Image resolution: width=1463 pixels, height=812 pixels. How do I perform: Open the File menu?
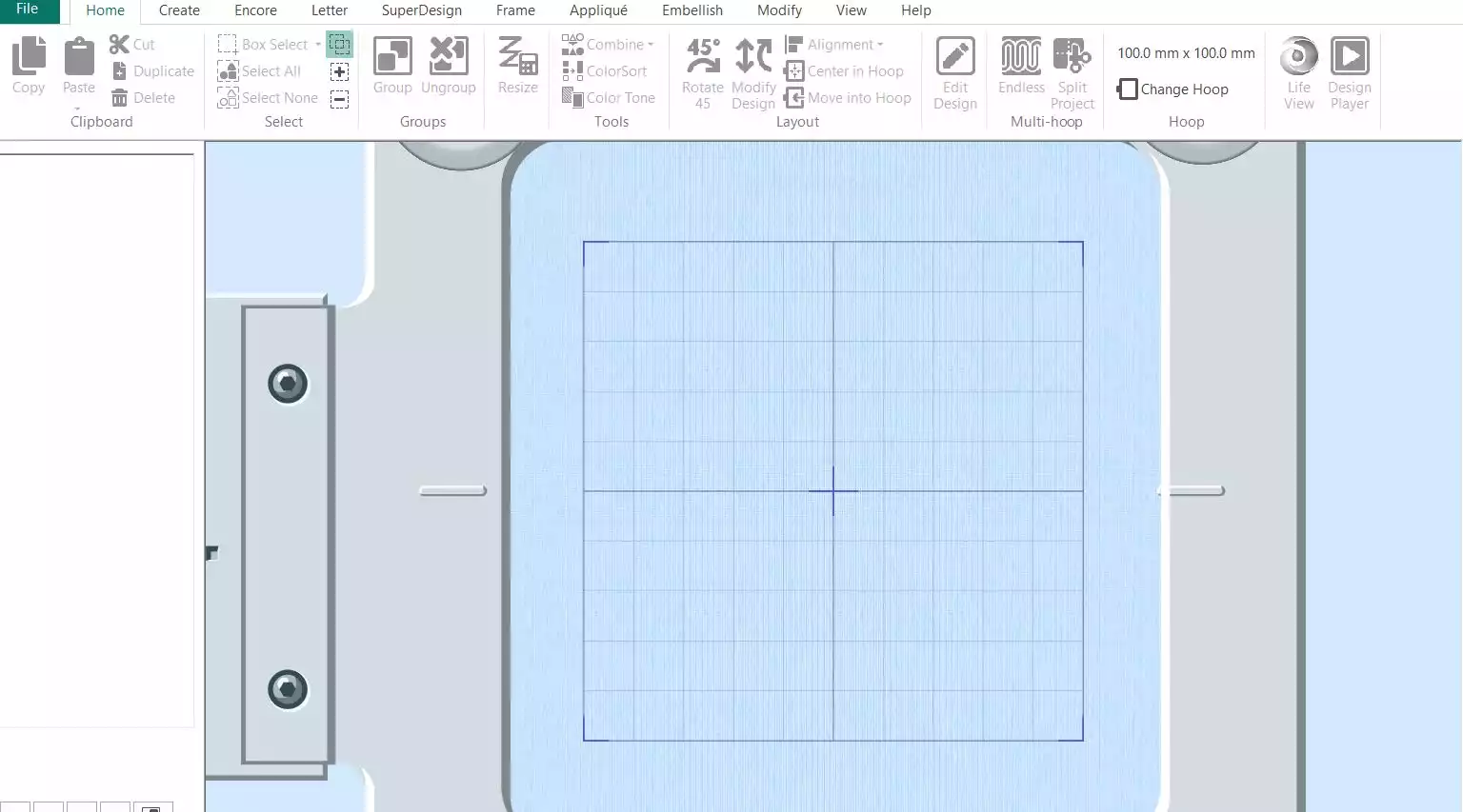29,10
